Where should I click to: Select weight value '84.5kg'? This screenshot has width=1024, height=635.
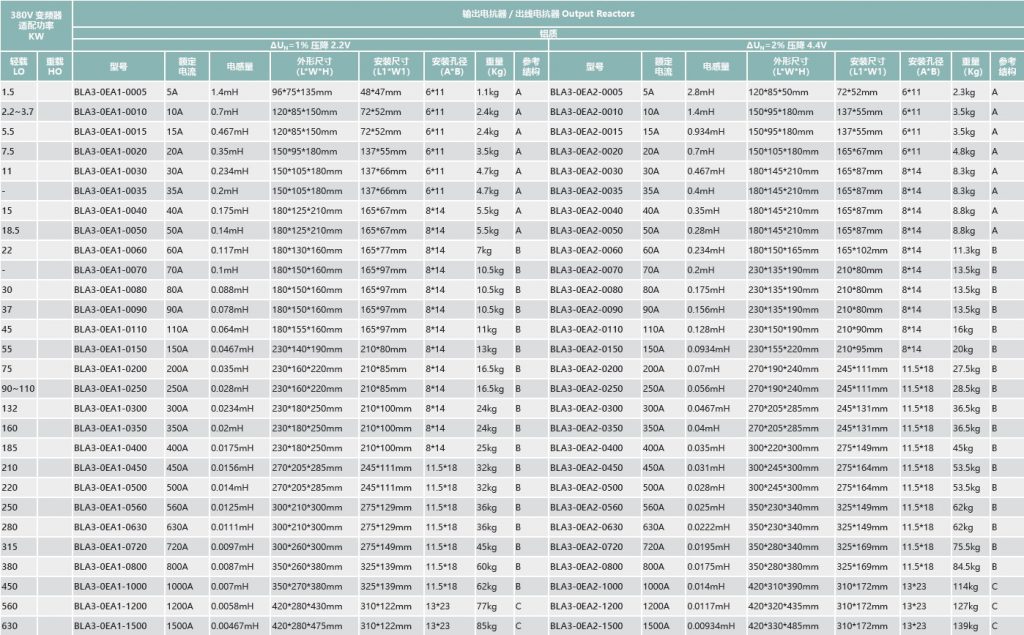tap(967, 566)
